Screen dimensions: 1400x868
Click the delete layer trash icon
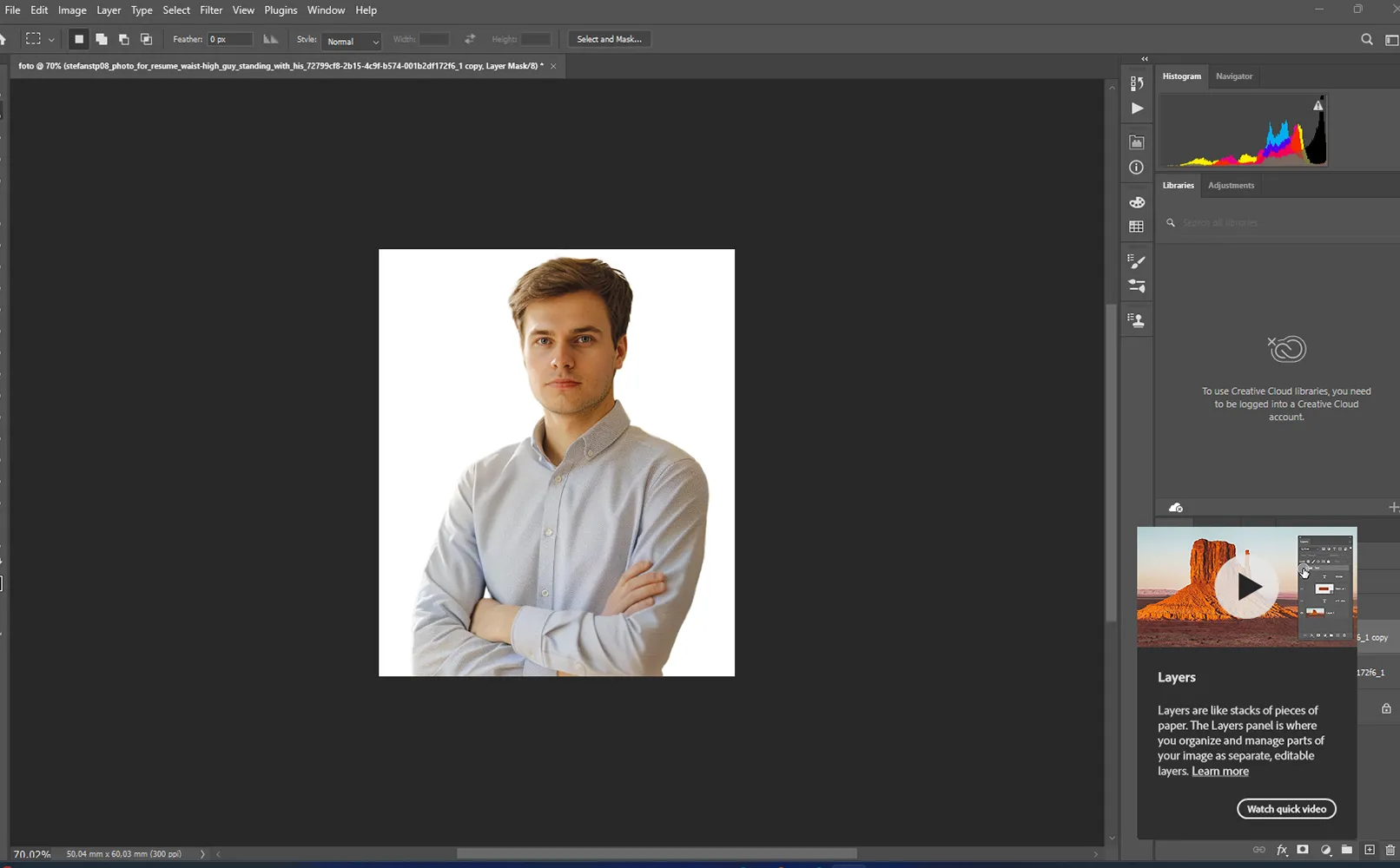coord(1390,851)
